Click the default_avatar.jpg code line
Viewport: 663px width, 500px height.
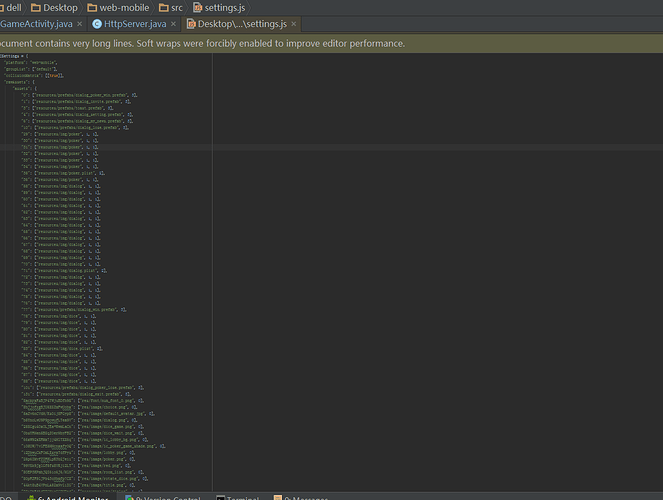tap(88, 414)
